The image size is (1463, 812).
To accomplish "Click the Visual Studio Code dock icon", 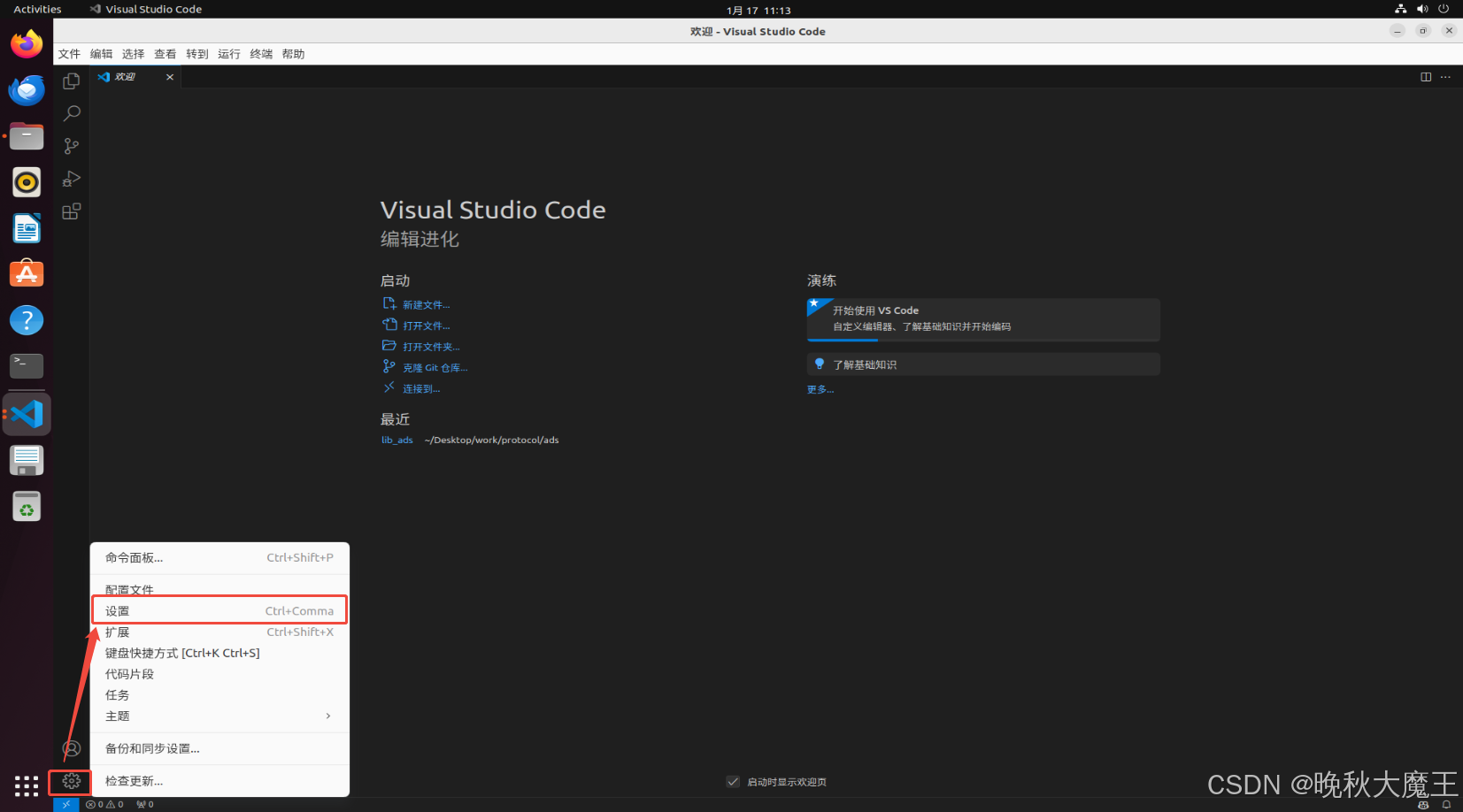I will pos(27,414).
